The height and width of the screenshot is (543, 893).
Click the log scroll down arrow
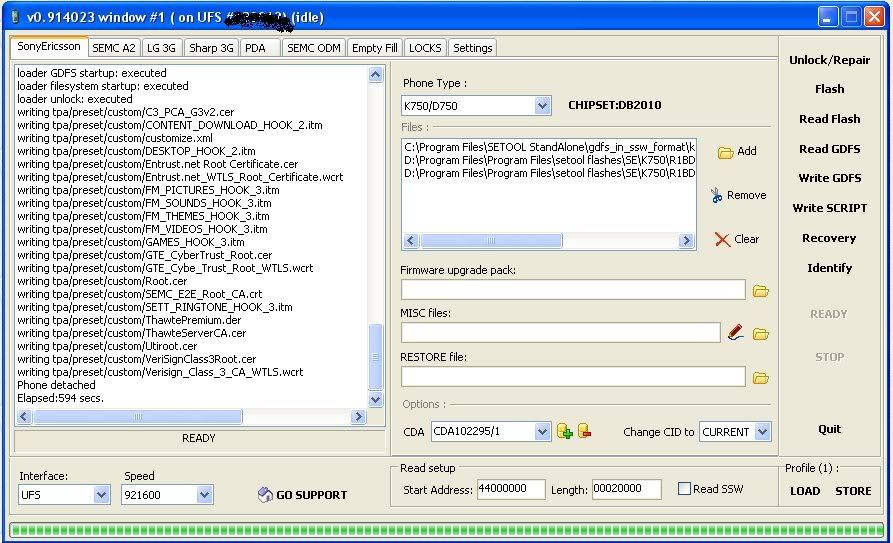[x=375, y=399]
